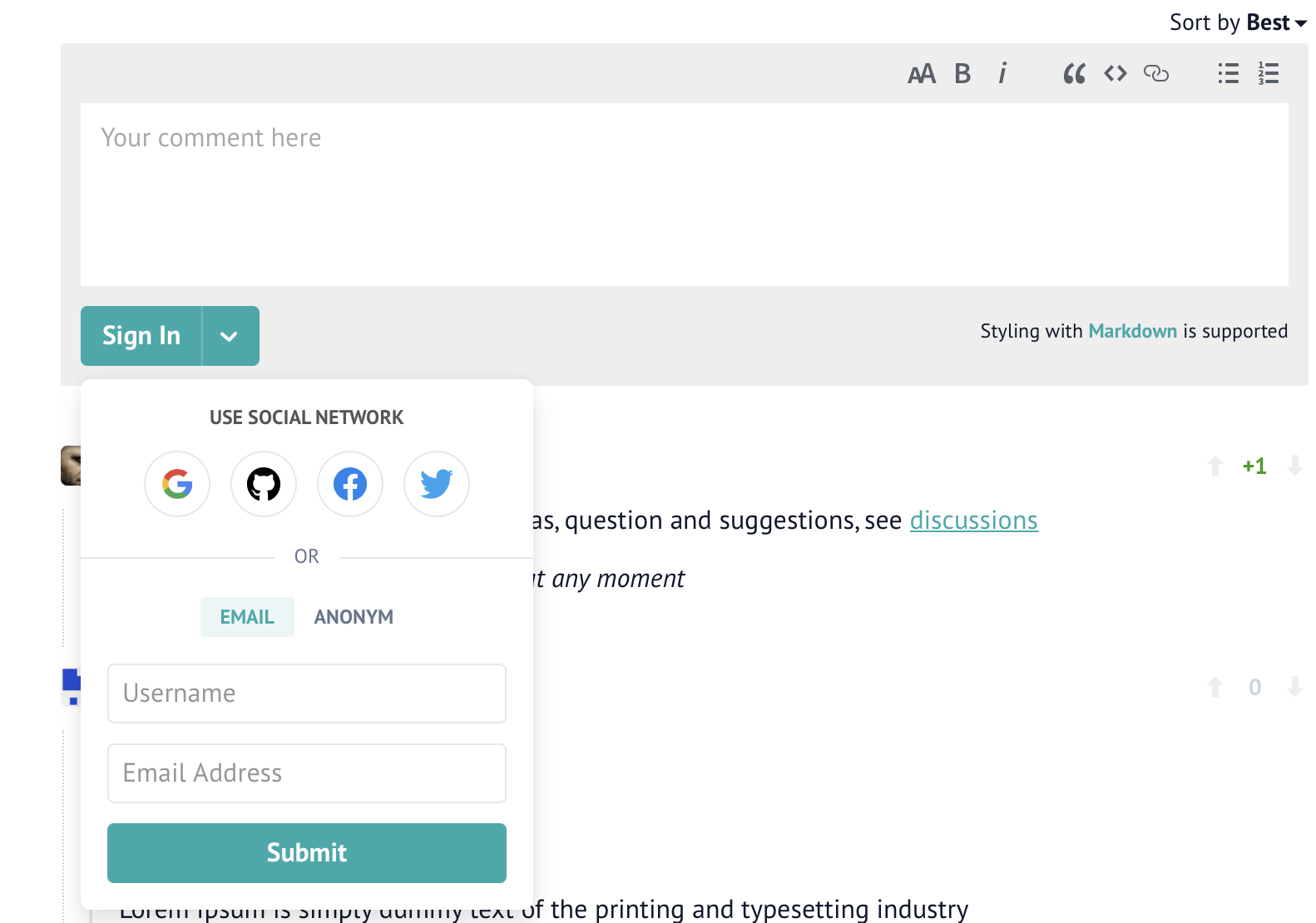Sign in with Facebook
Screen dimensions: 1316x923
pos(350,484)
